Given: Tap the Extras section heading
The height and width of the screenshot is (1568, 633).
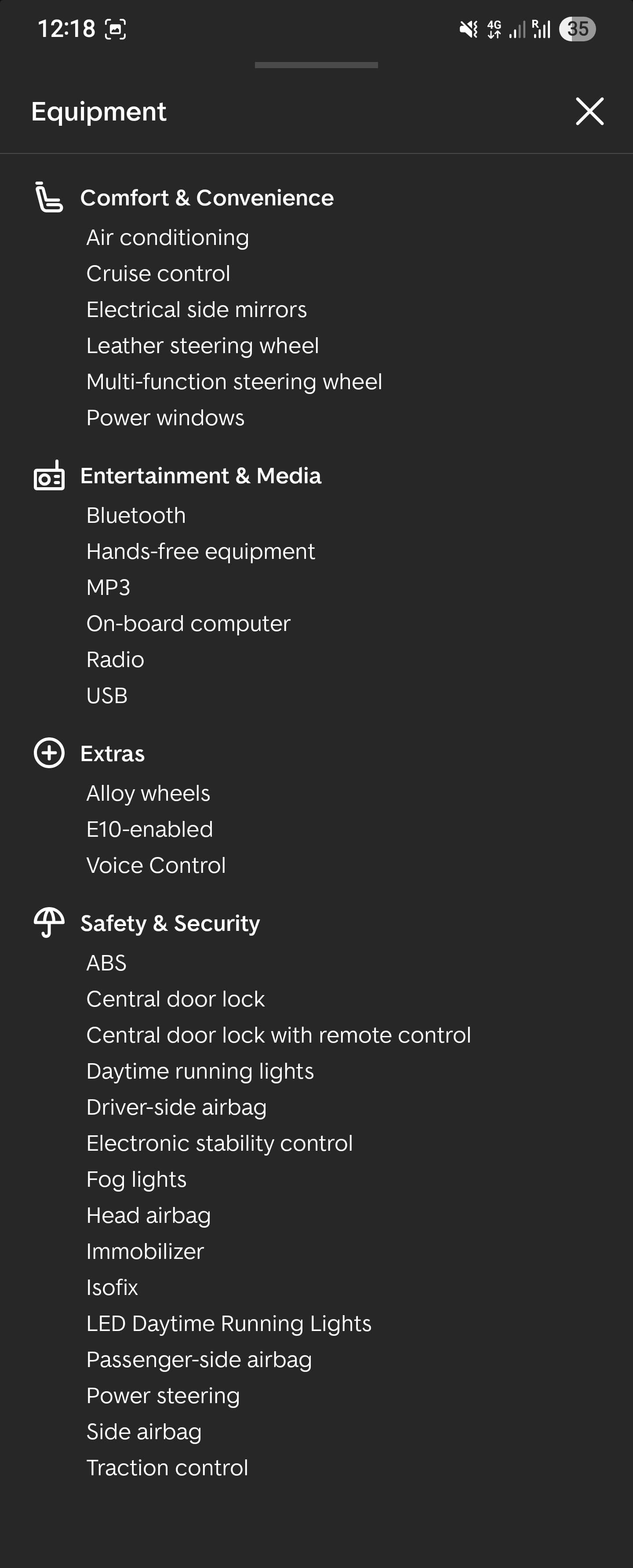Looking at the screenshot, I should 113,754.
